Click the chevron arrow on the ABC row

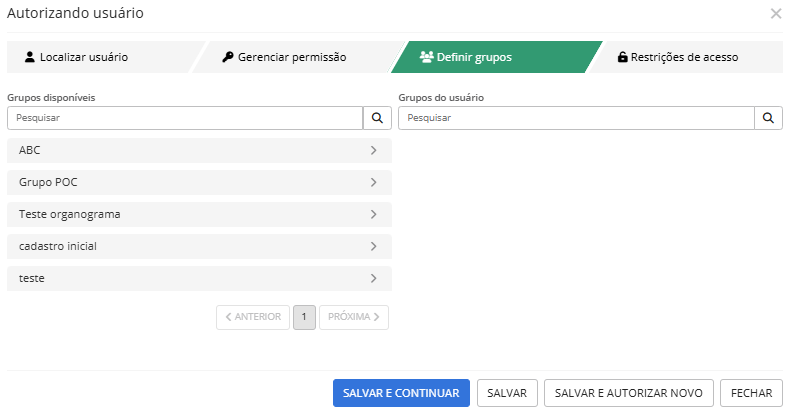(x=373, y=150)
